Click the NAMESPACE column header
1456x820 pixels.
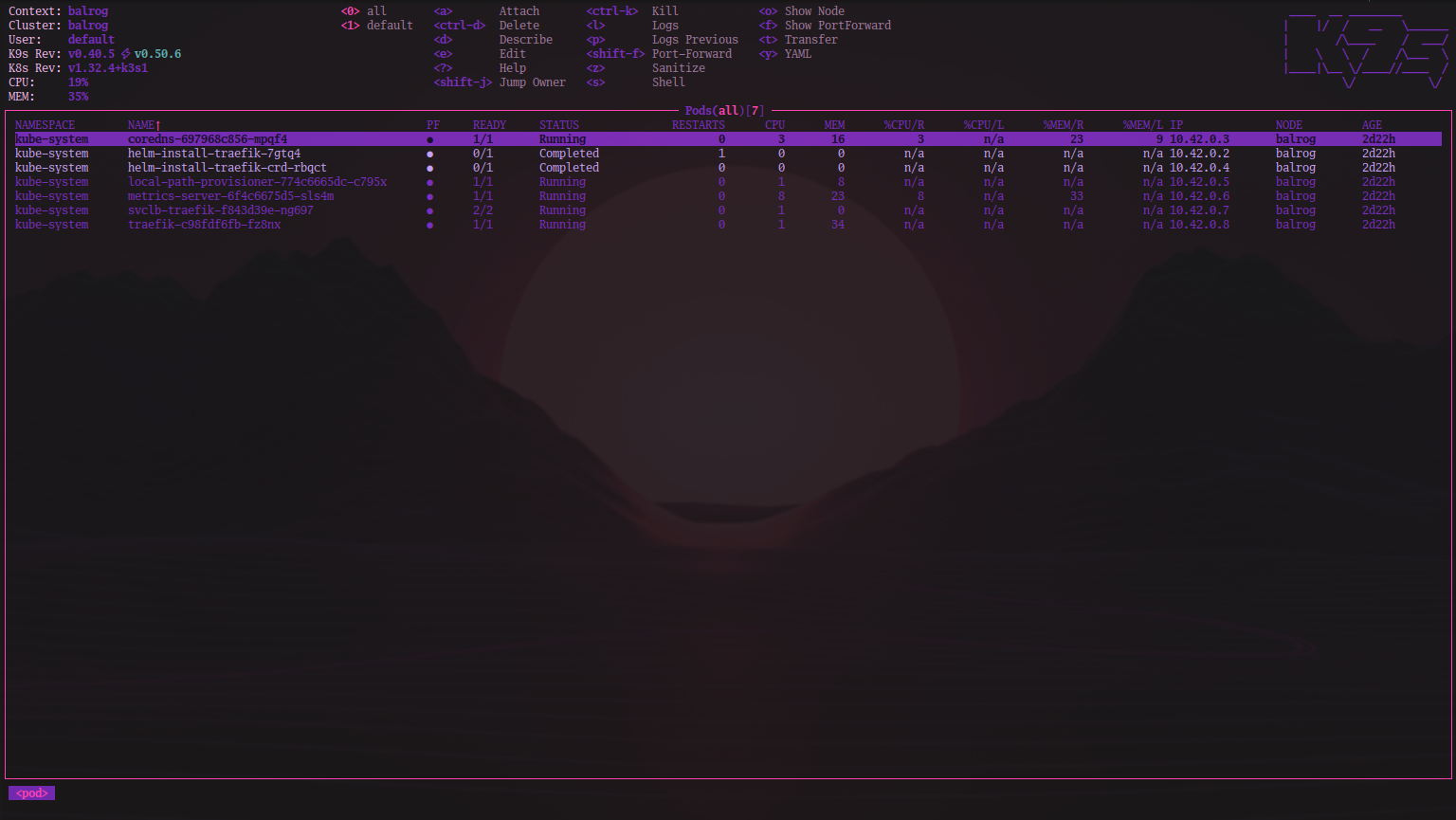click(x=45, y=125)
